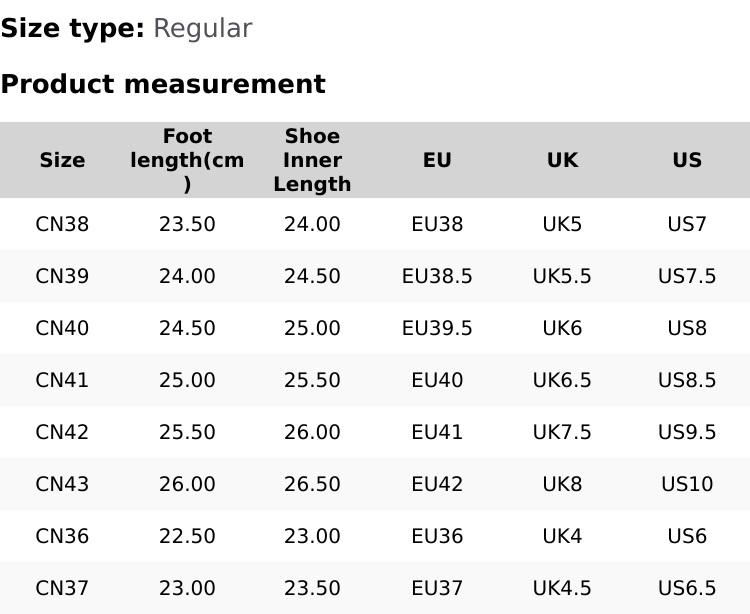Click the EU column header
This screenshot has width=750, height=614.
(437, 160)
